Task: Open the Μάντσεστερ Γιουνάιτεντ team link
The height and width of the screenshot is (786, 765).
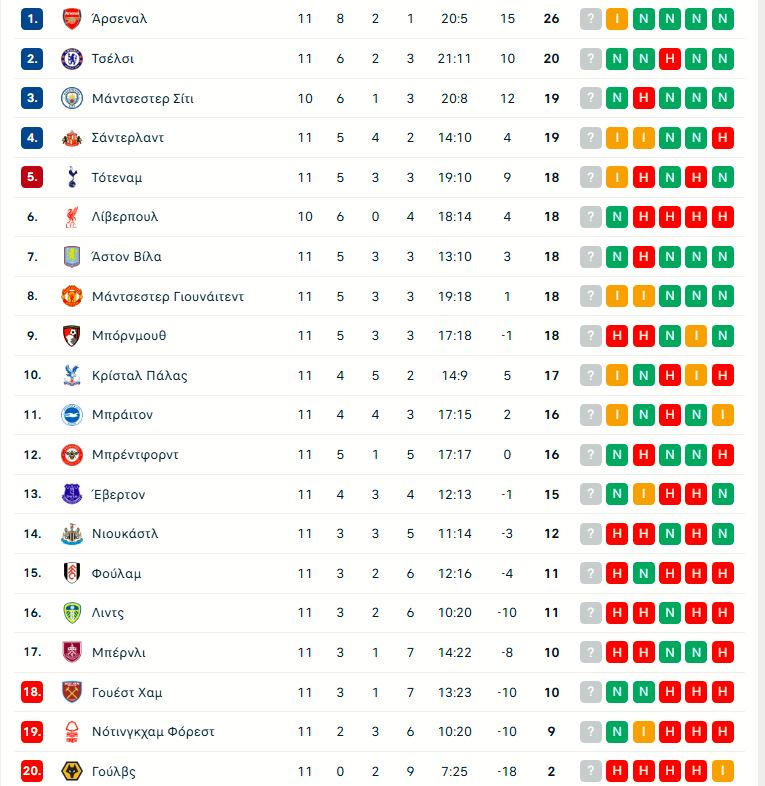Action: 167,297
